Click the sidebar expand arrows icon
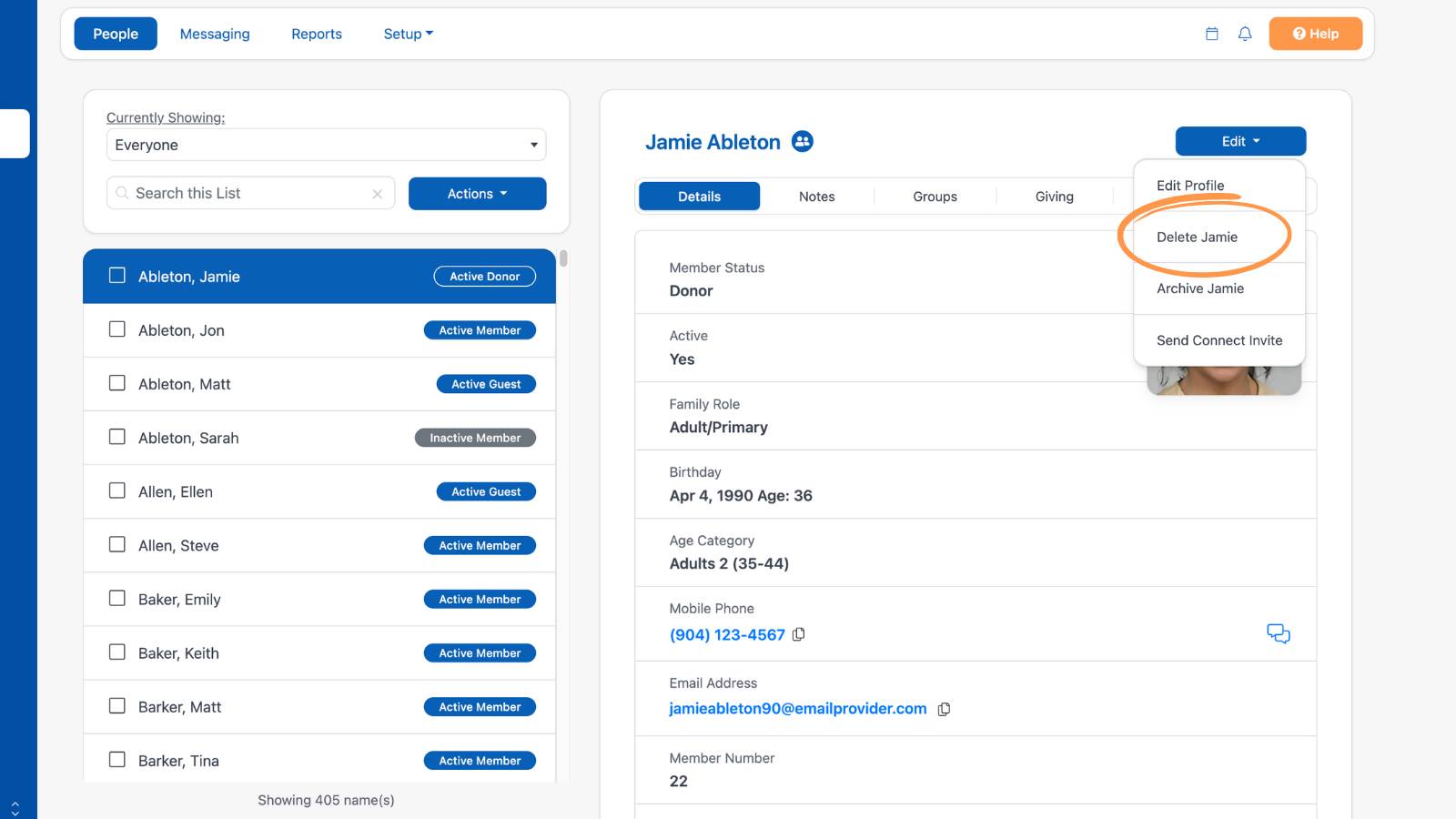 pos(15,808)
